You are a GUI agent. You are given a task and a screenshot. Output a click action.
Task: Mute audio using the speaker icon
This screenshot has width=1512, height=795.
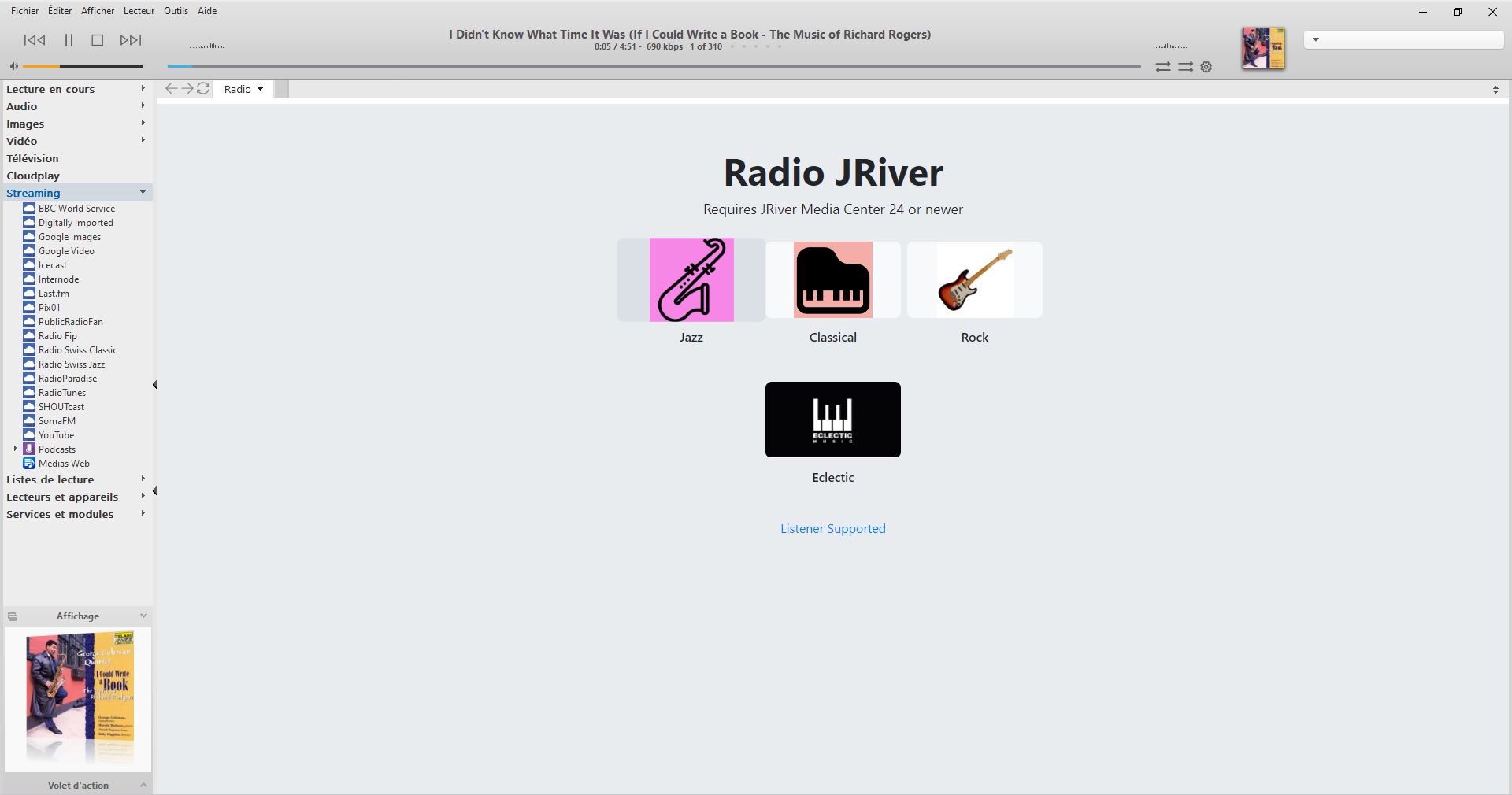click(13, 67)
